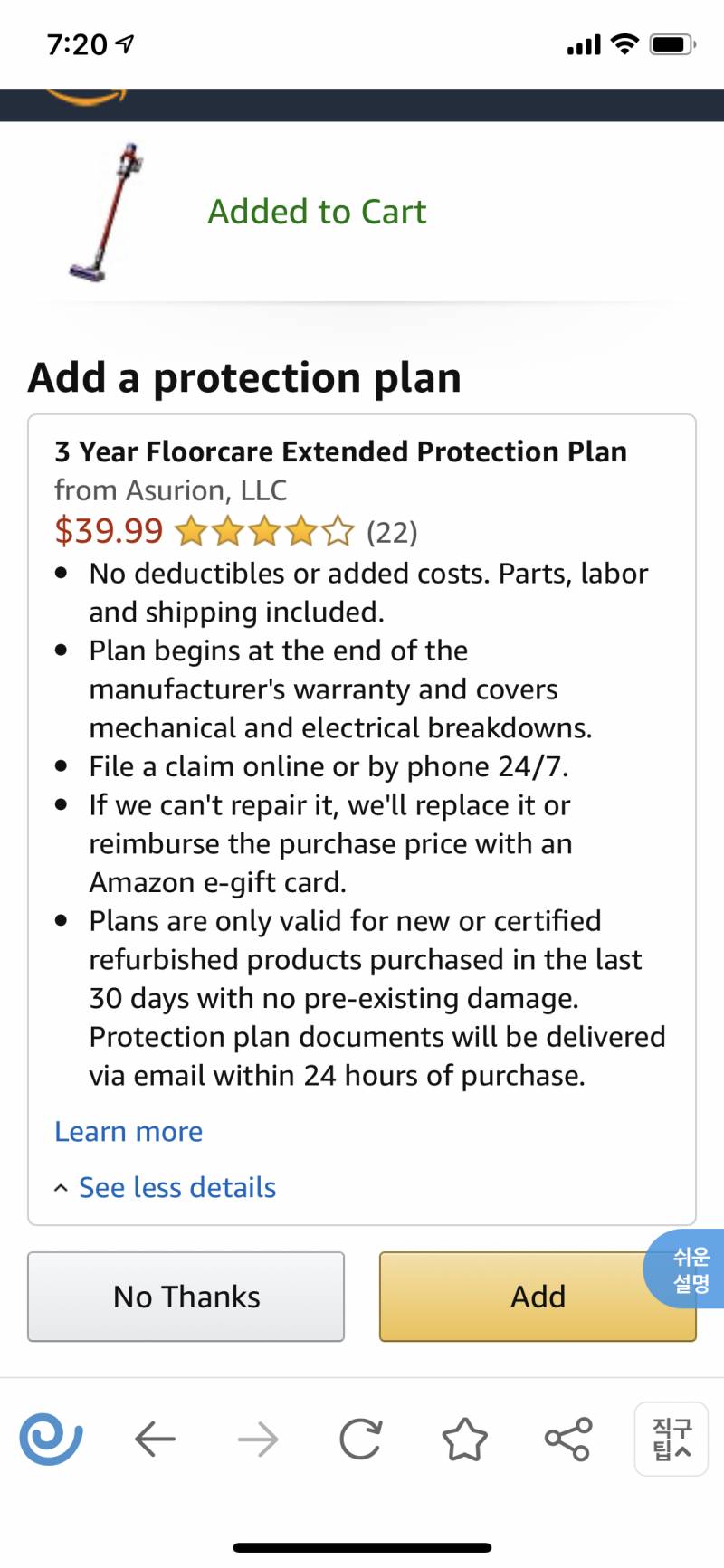Tap the location arrow in status bar
This screenshot has width=724, height=1568.
(125, 43)
